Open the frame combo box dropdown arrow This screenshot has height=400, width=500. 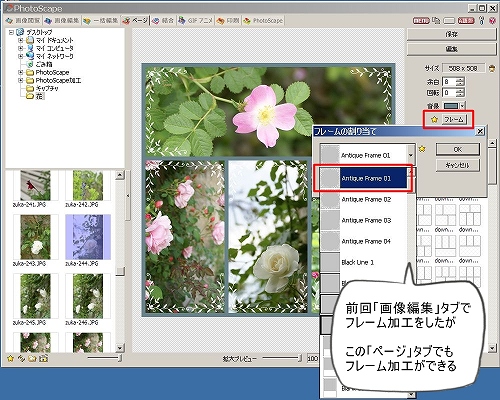(410, 155)
